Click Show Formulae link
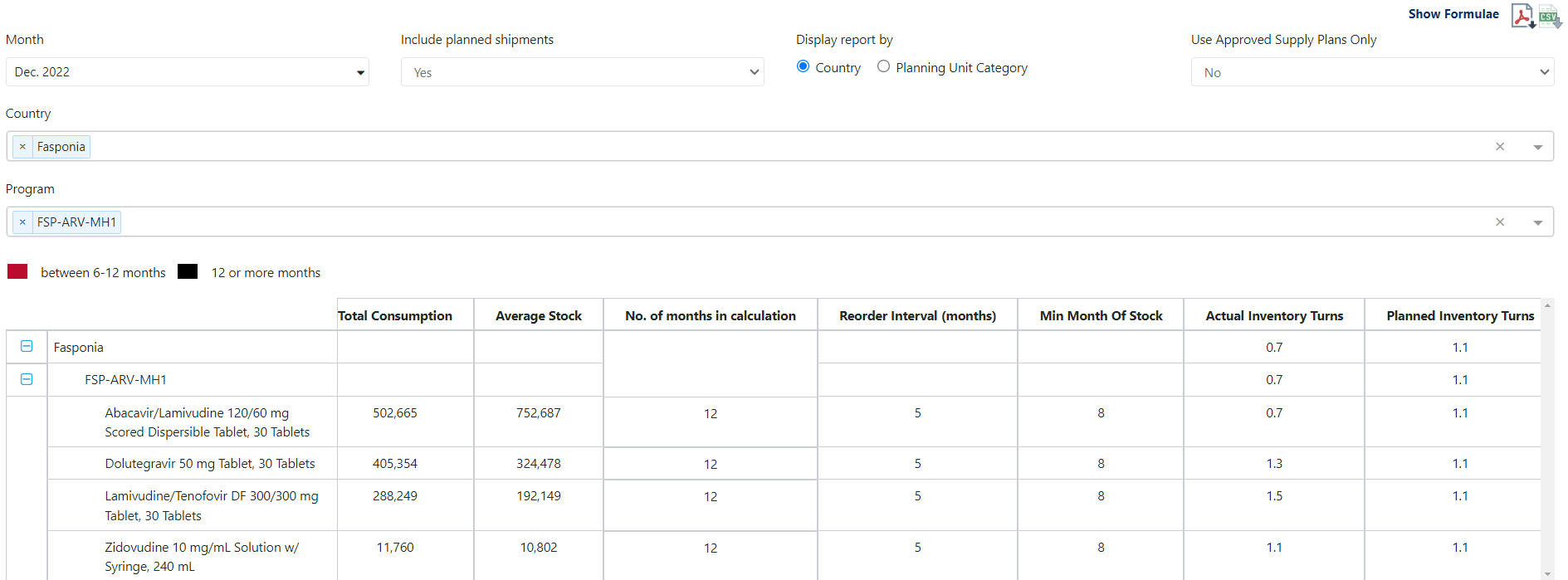Image resolution: width=1568 pixels, height=580 pixels. pos(1453,14)
